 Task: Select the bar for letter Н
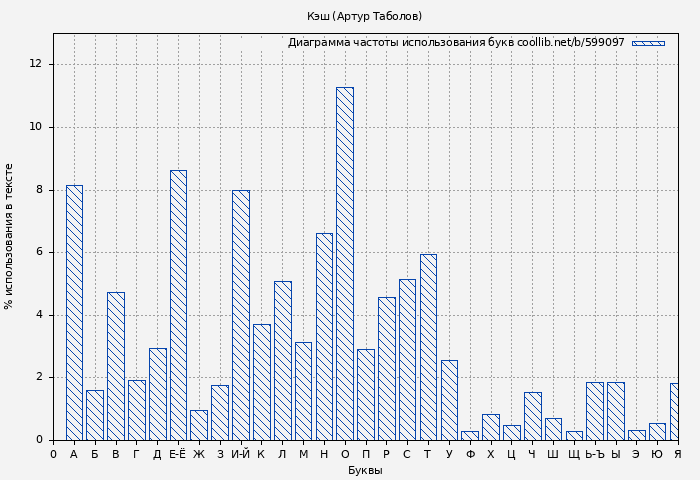point(324,336)
